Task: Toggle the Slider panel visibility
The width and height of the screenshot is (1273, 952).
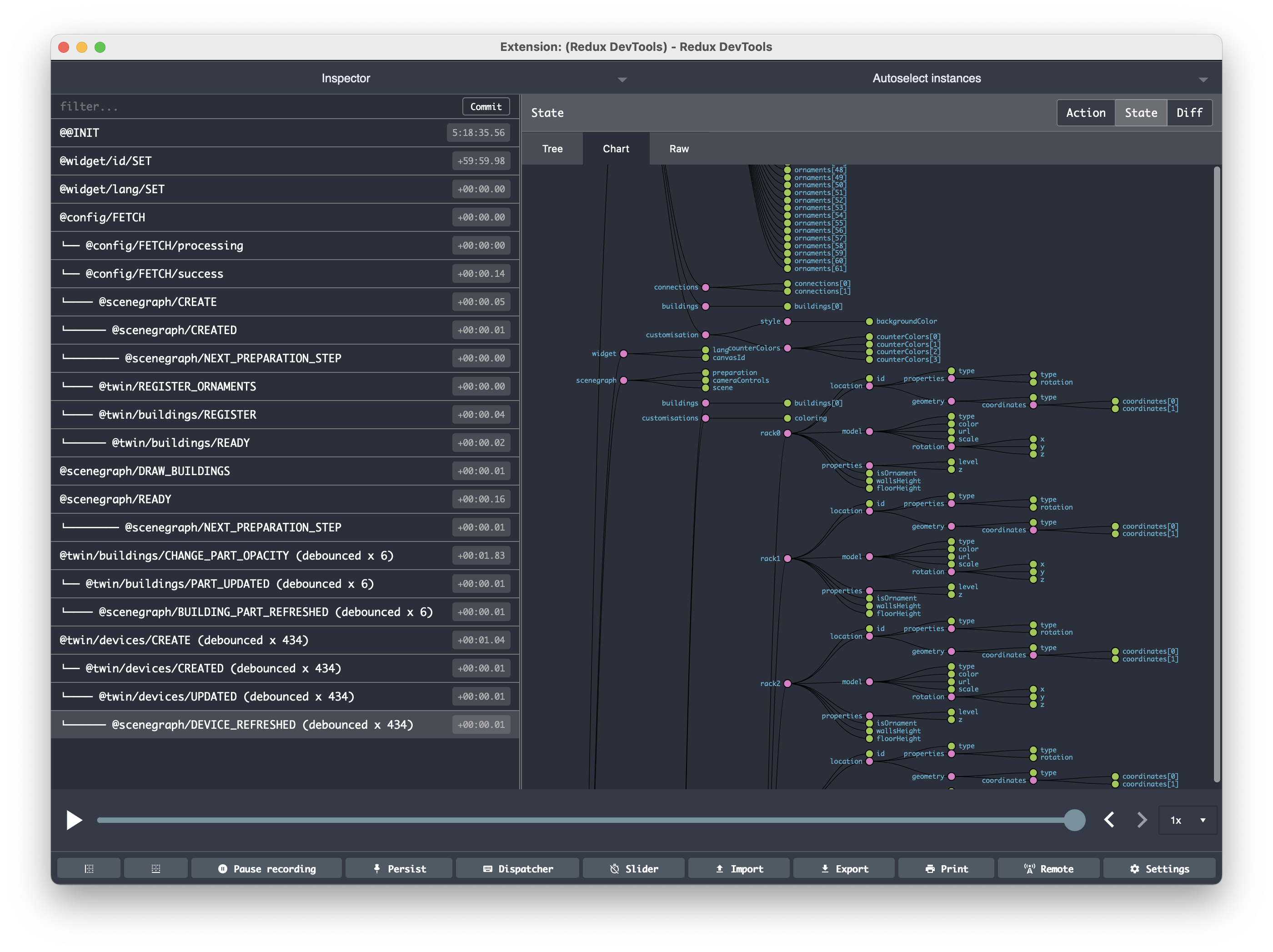Action: [x=634, y=868]
